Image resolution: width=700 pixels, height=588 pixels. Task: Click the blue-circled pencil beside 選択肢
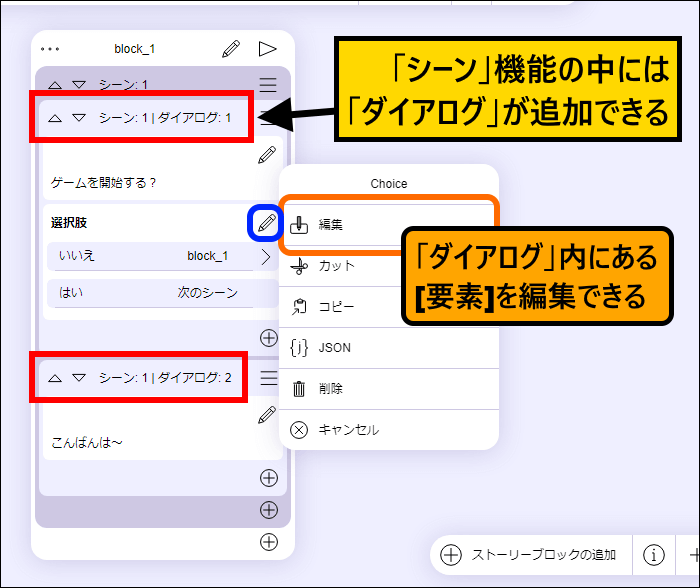pos(265,223)
